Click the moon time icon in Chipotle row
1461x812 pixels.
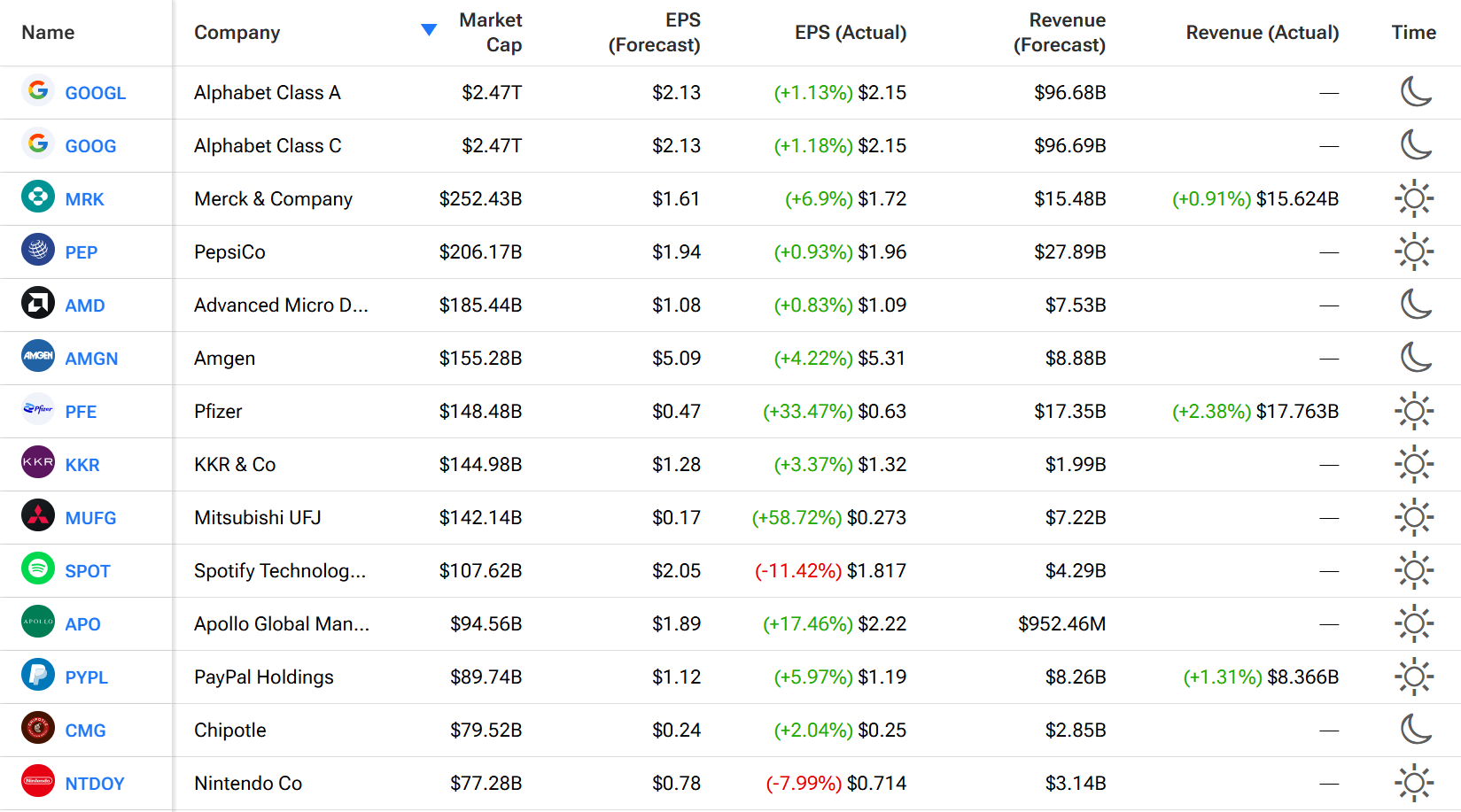point(1415,729)
